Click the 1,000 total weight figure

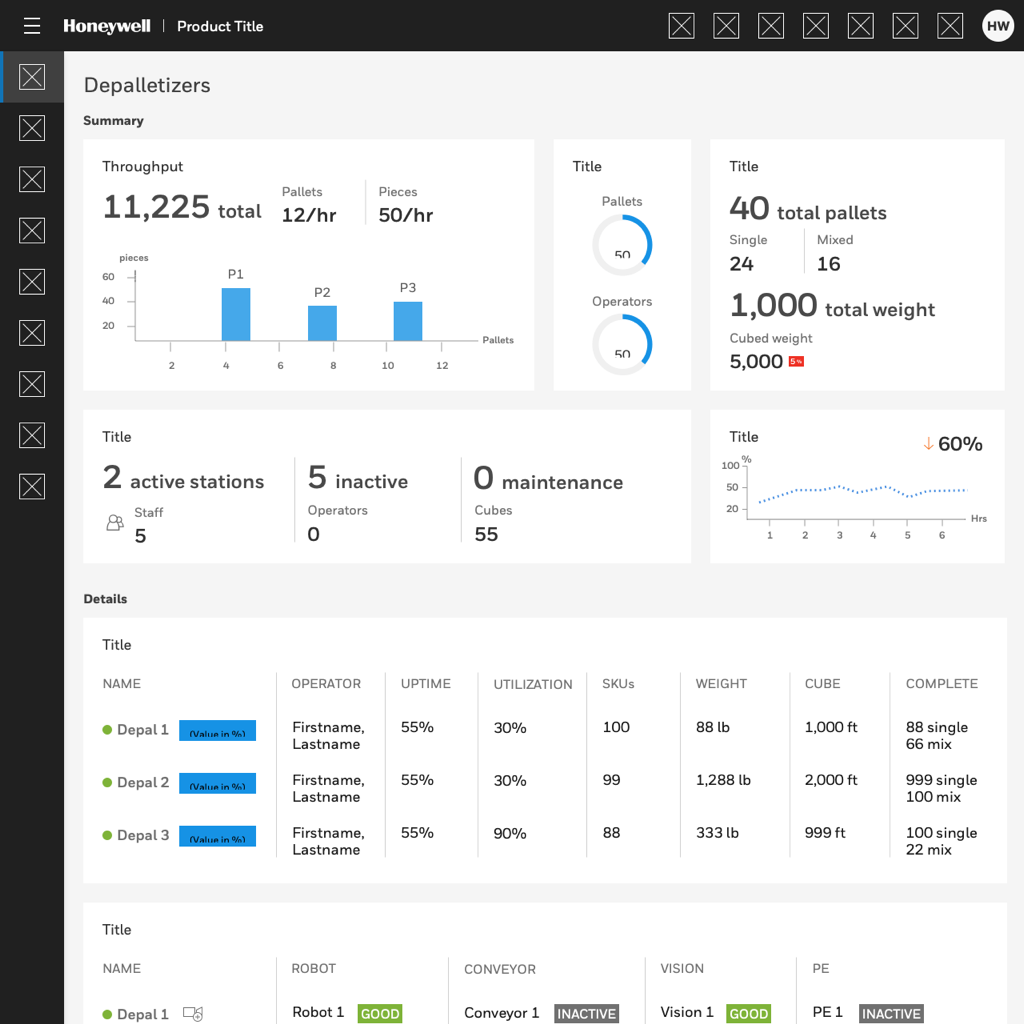(x=832, y=306)
